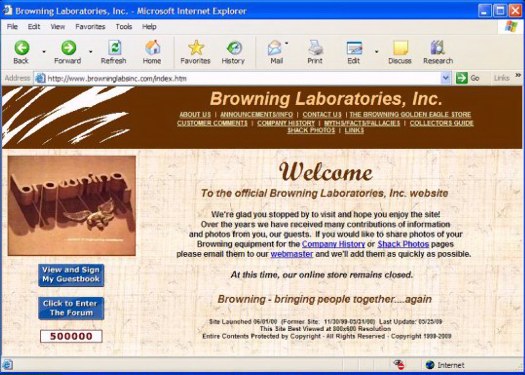Click the Back arrow icon

pos(21,48)
